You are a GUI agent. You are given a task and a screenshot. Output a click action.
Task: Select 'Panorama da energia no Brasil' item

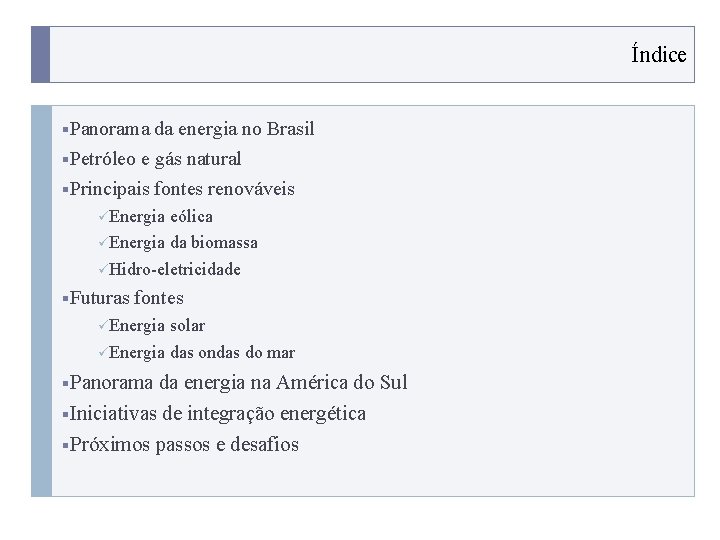[x=192, y=129]
